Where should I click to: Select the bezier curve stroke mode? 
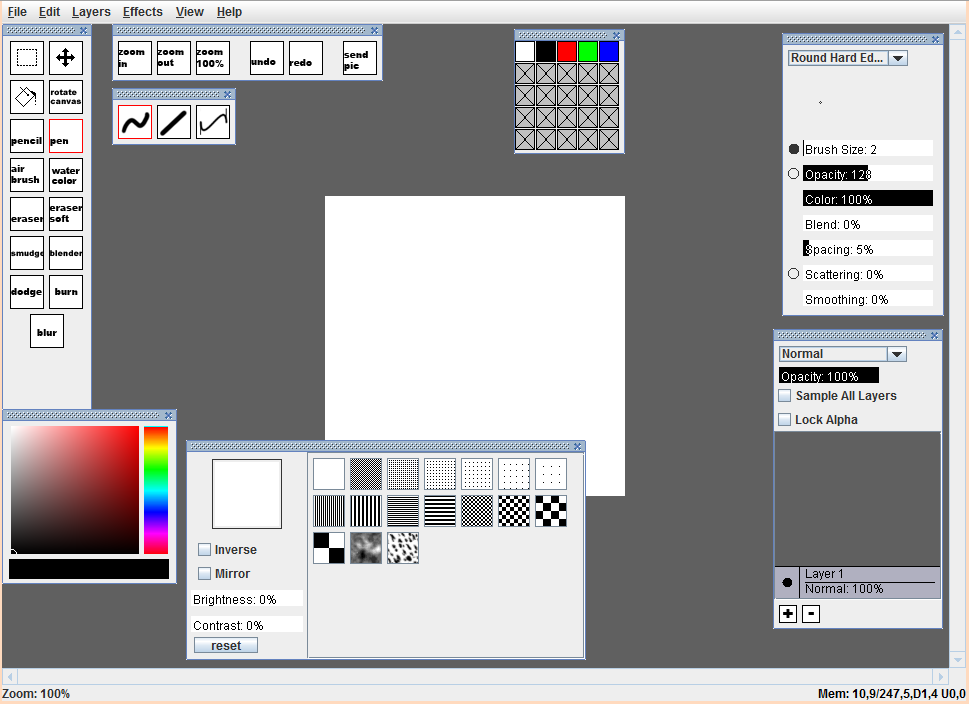[213, 122]
